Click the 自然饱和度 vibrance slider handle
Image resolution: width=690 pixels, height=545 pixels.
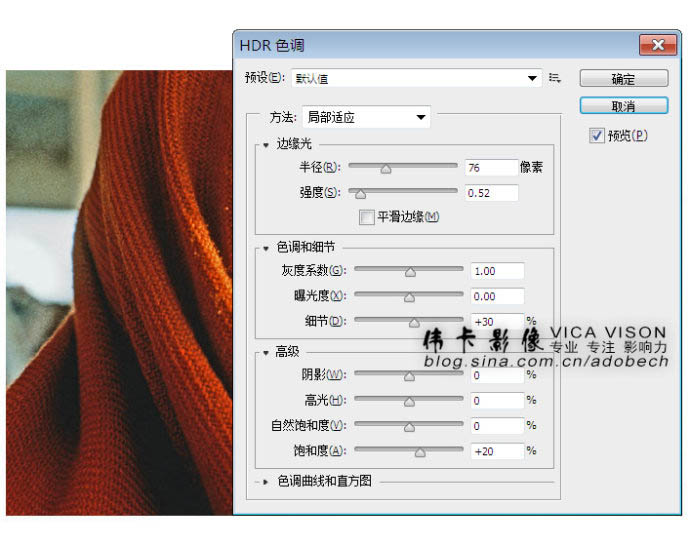(x=409, y=428)
